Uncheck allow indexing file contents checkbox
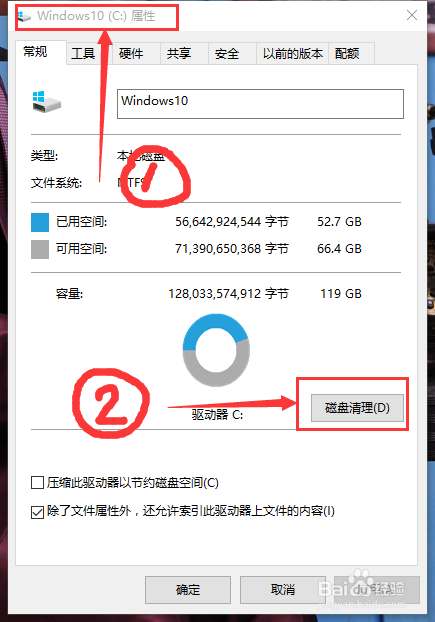 (x=37, y=512)
